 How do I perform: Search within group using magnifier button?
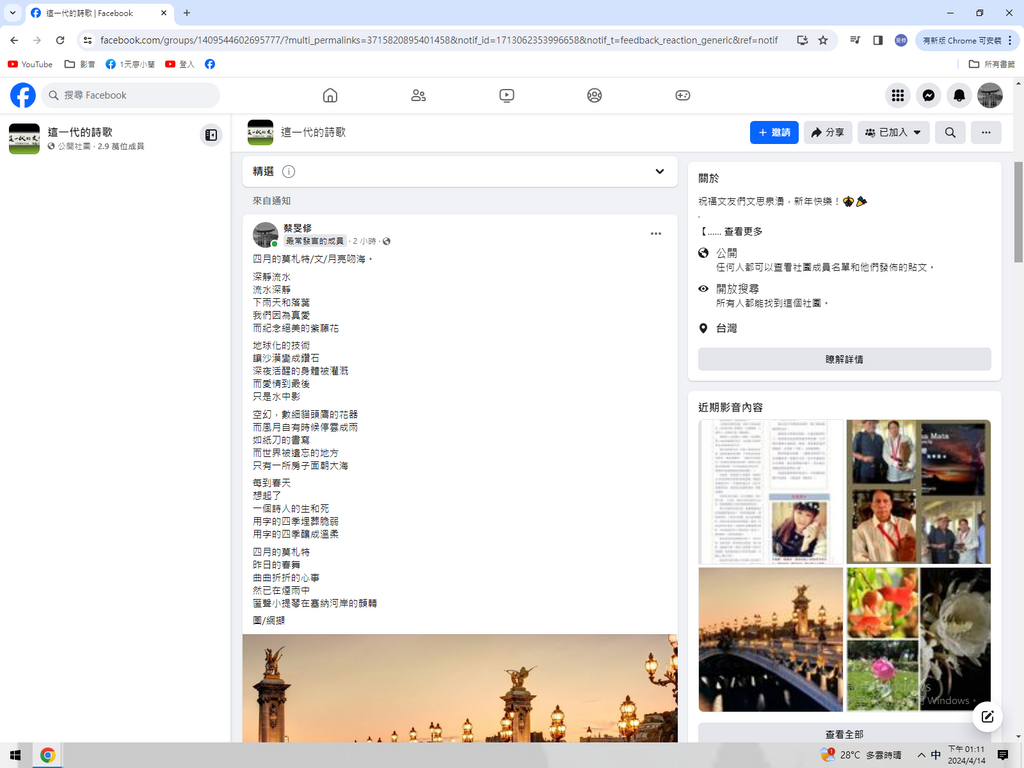tap(950, 132)
